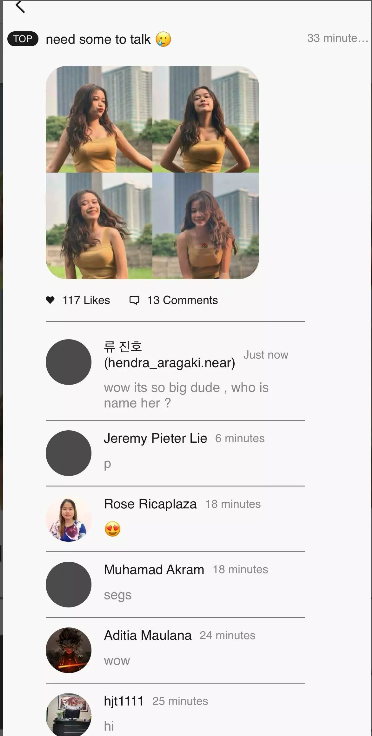
Task: Open the bottom-right photo in collage
Action: (205, 226)
